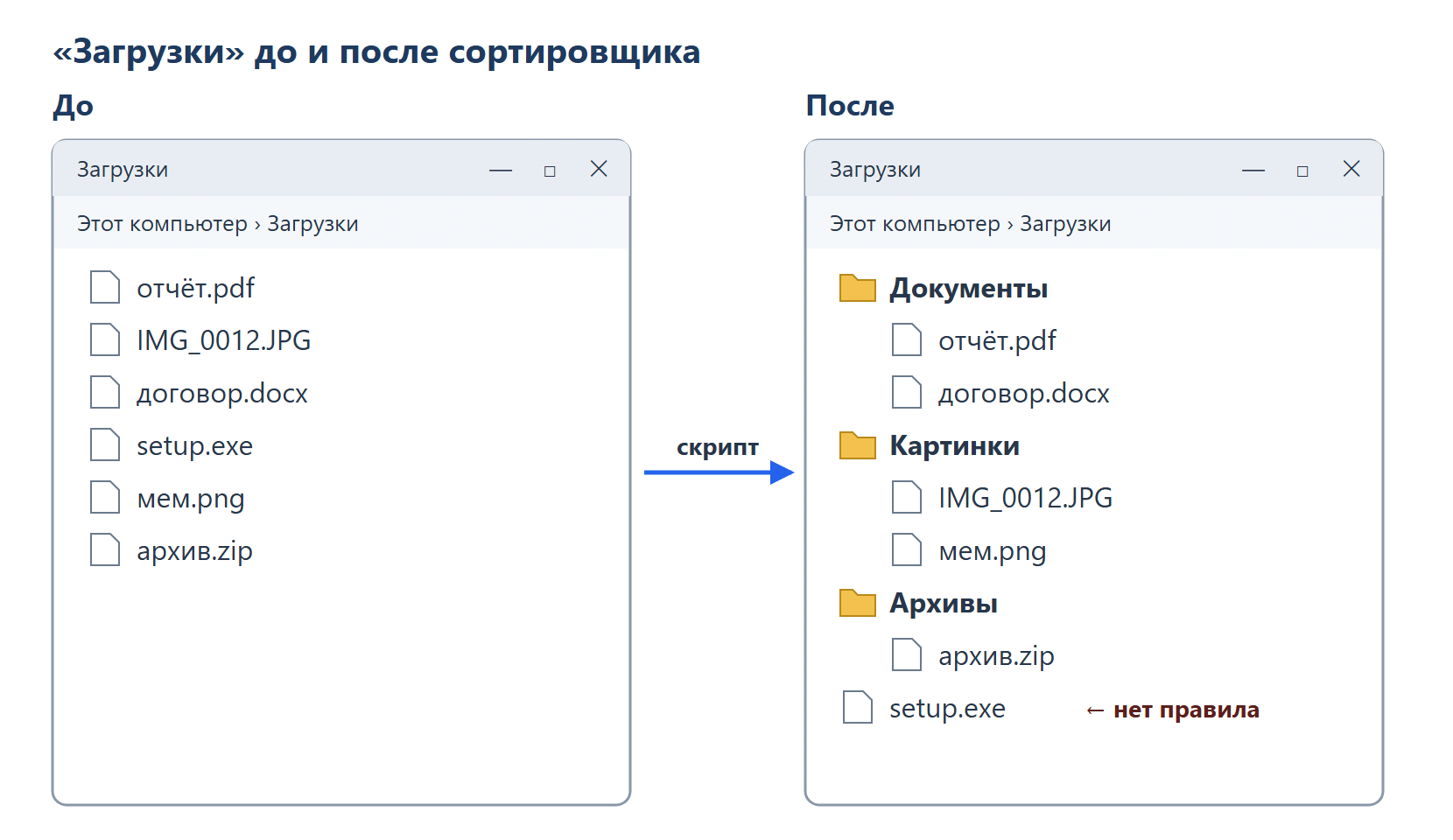The image size is (1453, 840).
Task: Select договор.docx in the До window
Action: pyautogui.click(x=222, y=394)
